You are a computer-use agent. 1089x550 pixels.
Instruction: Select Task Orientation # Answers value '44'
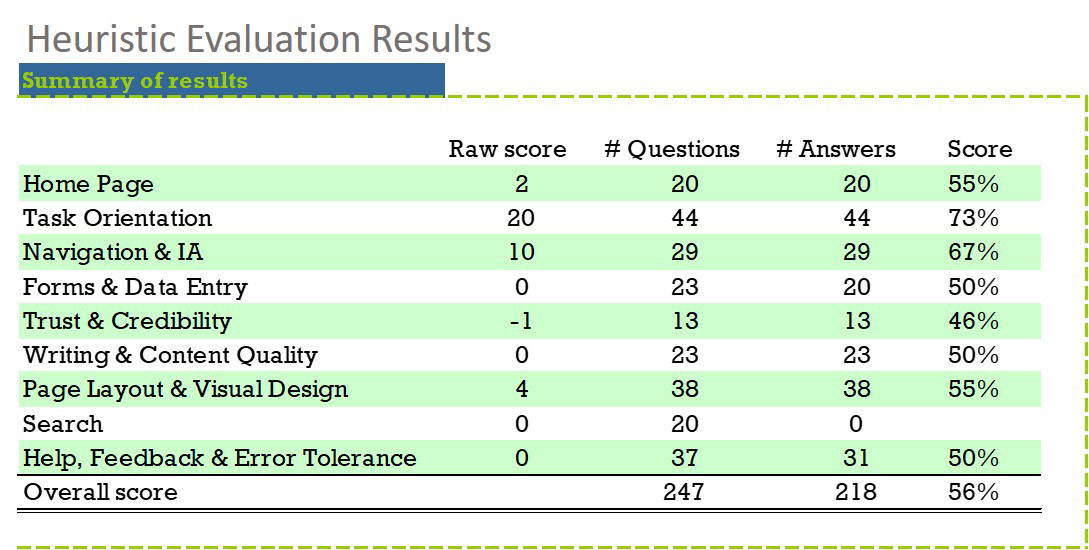click(856, 218)
